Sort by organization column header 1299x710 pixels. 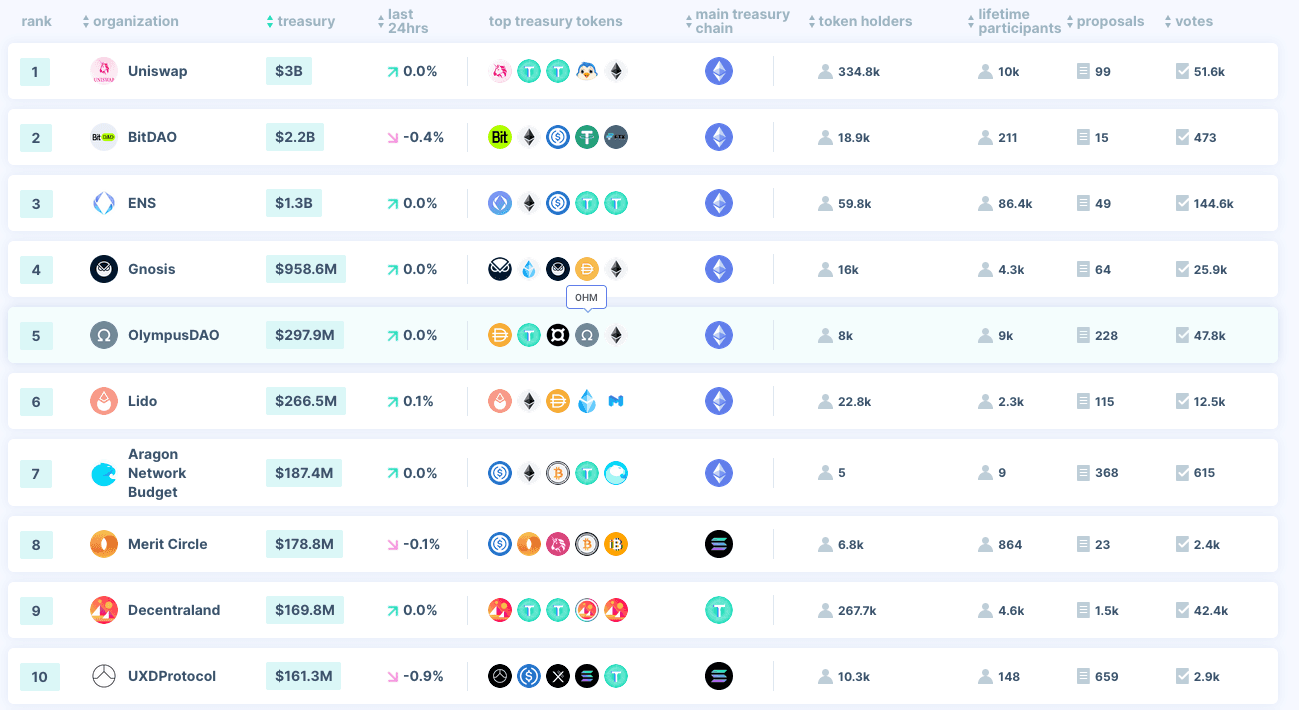pyautogui.click(x=130, y=21)
